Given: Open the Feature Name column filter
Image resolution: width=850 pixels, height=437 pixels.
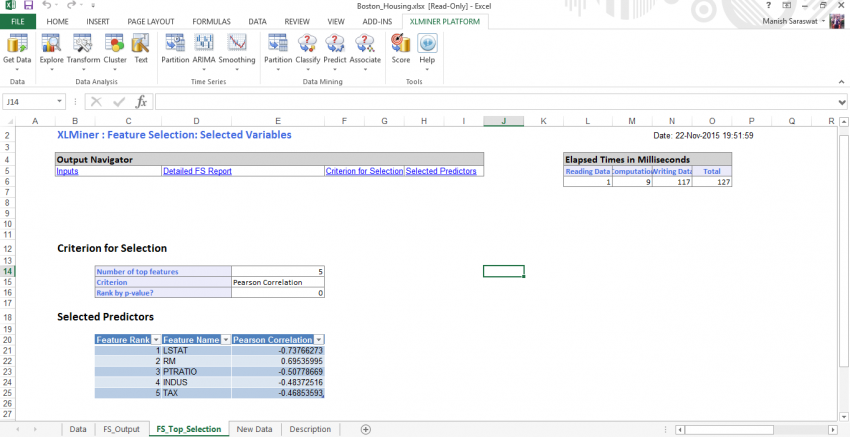Looking at the screenshot, I should tap(225, 340).
